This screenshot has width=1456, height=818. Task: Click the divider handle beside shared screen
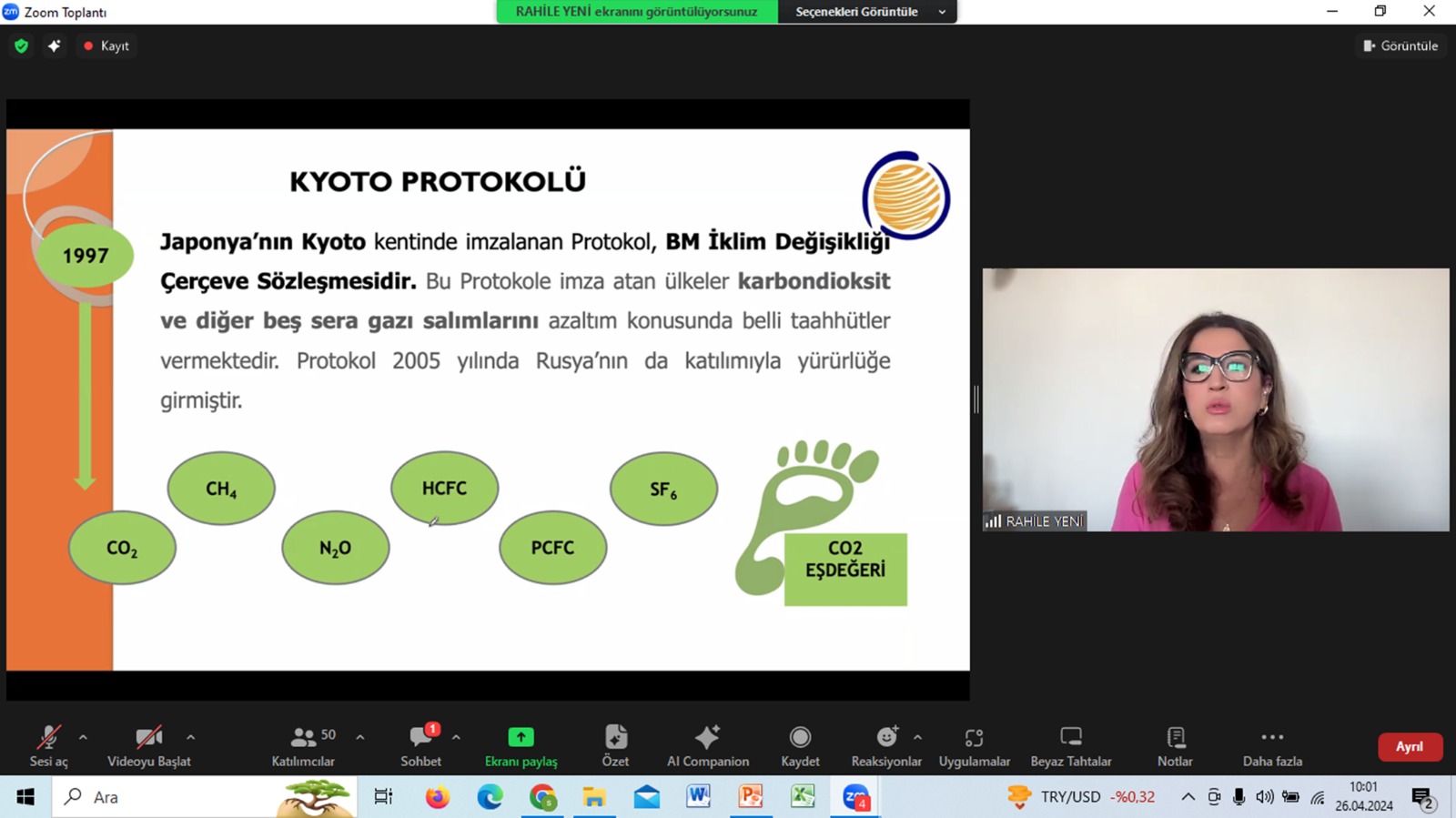tap(976, 399)
